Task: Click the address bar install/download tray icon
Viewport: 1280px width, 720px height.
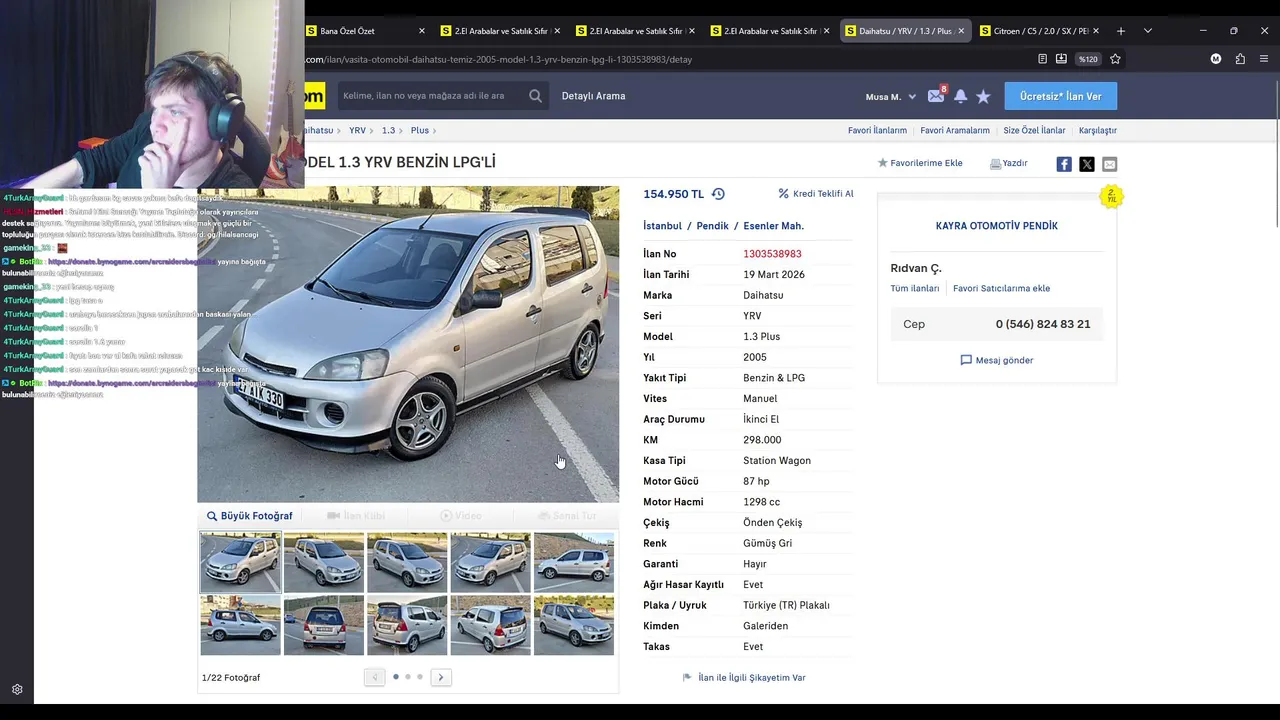Action: [1061, 59]
